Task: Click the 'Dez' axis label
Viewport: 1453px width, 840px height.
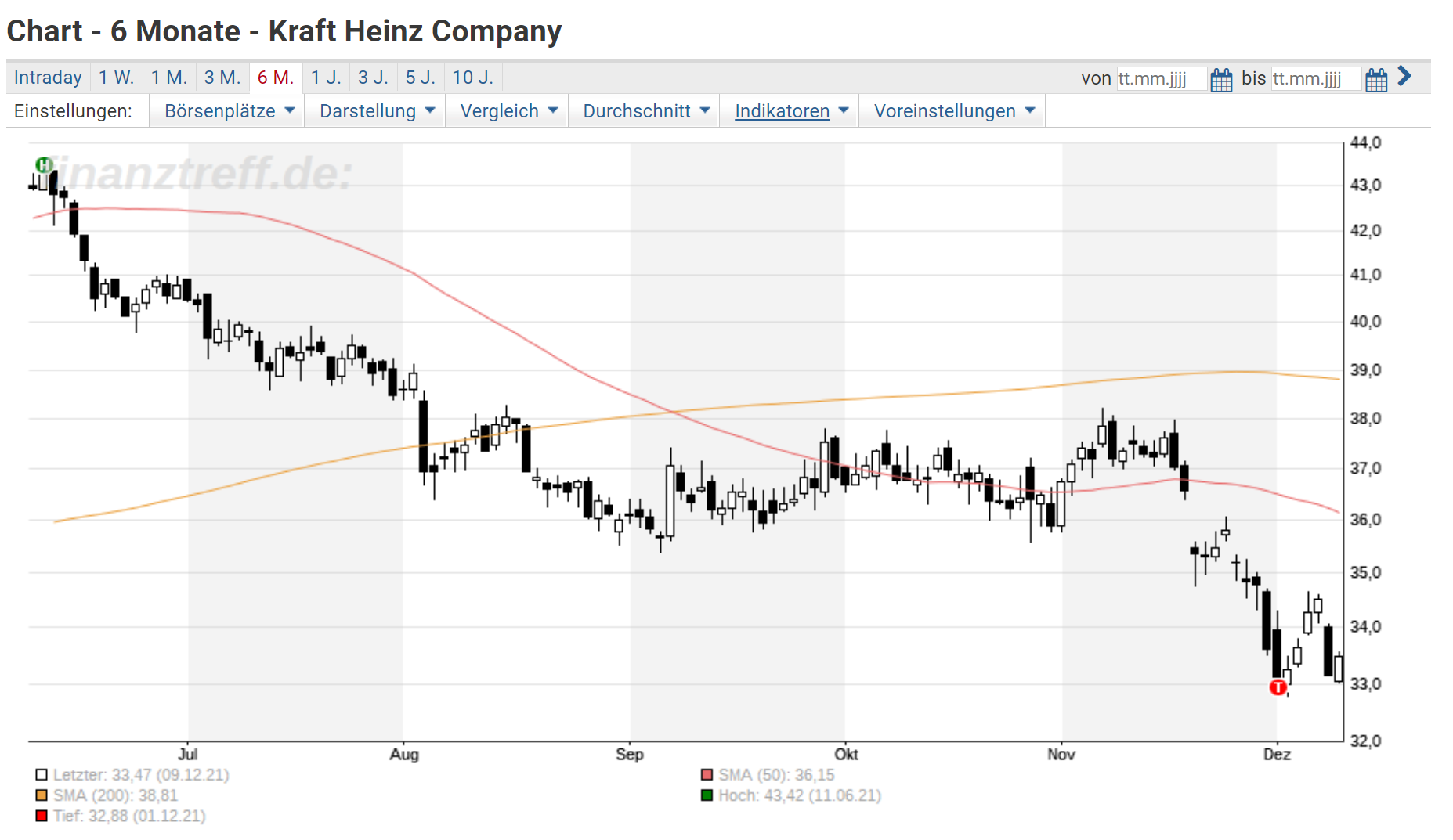Action: click(1277, 754)
